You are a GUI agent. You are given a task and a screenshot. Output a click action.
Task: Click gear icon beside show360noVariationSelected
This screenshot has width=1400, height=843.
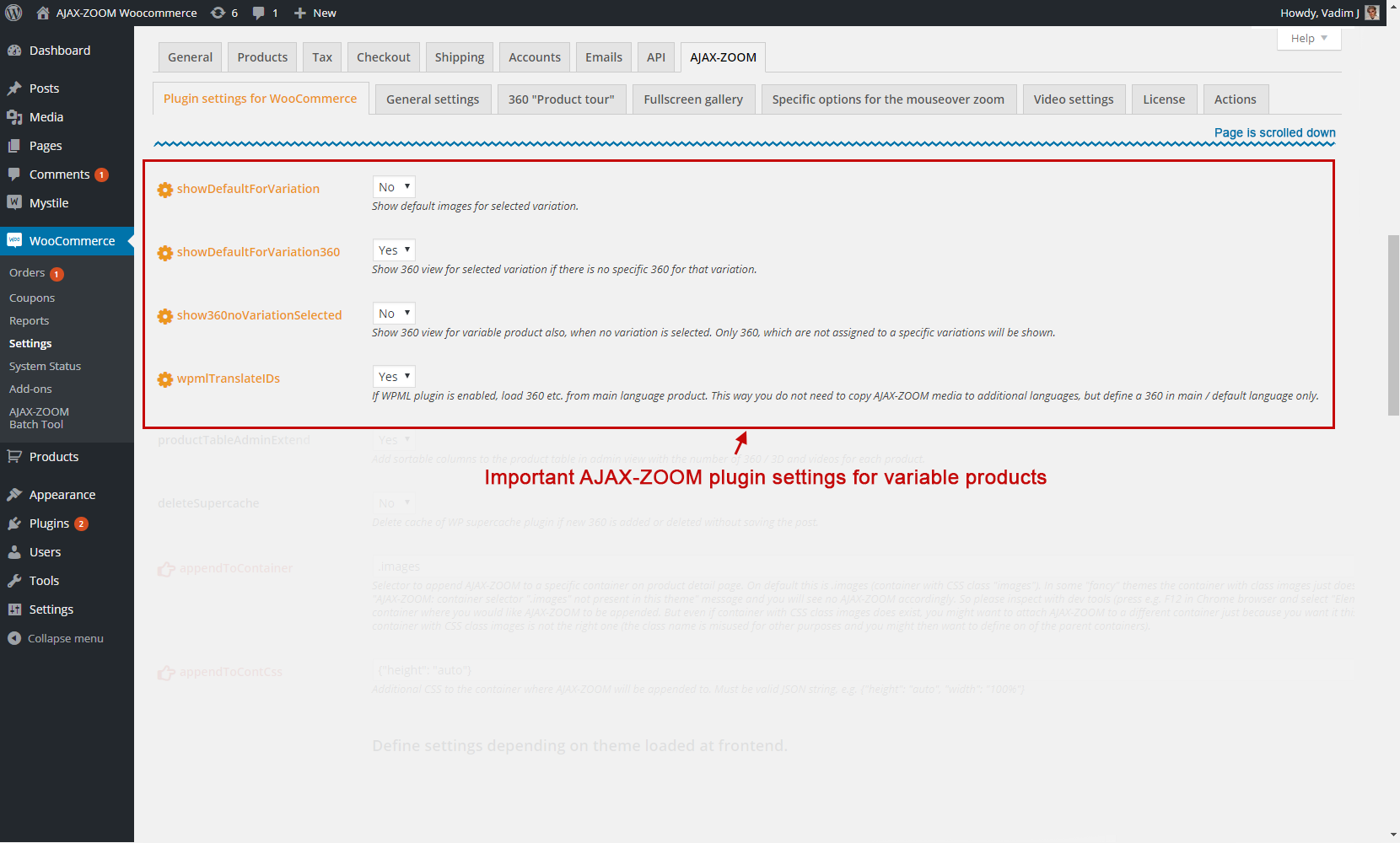tap(165, 316)
